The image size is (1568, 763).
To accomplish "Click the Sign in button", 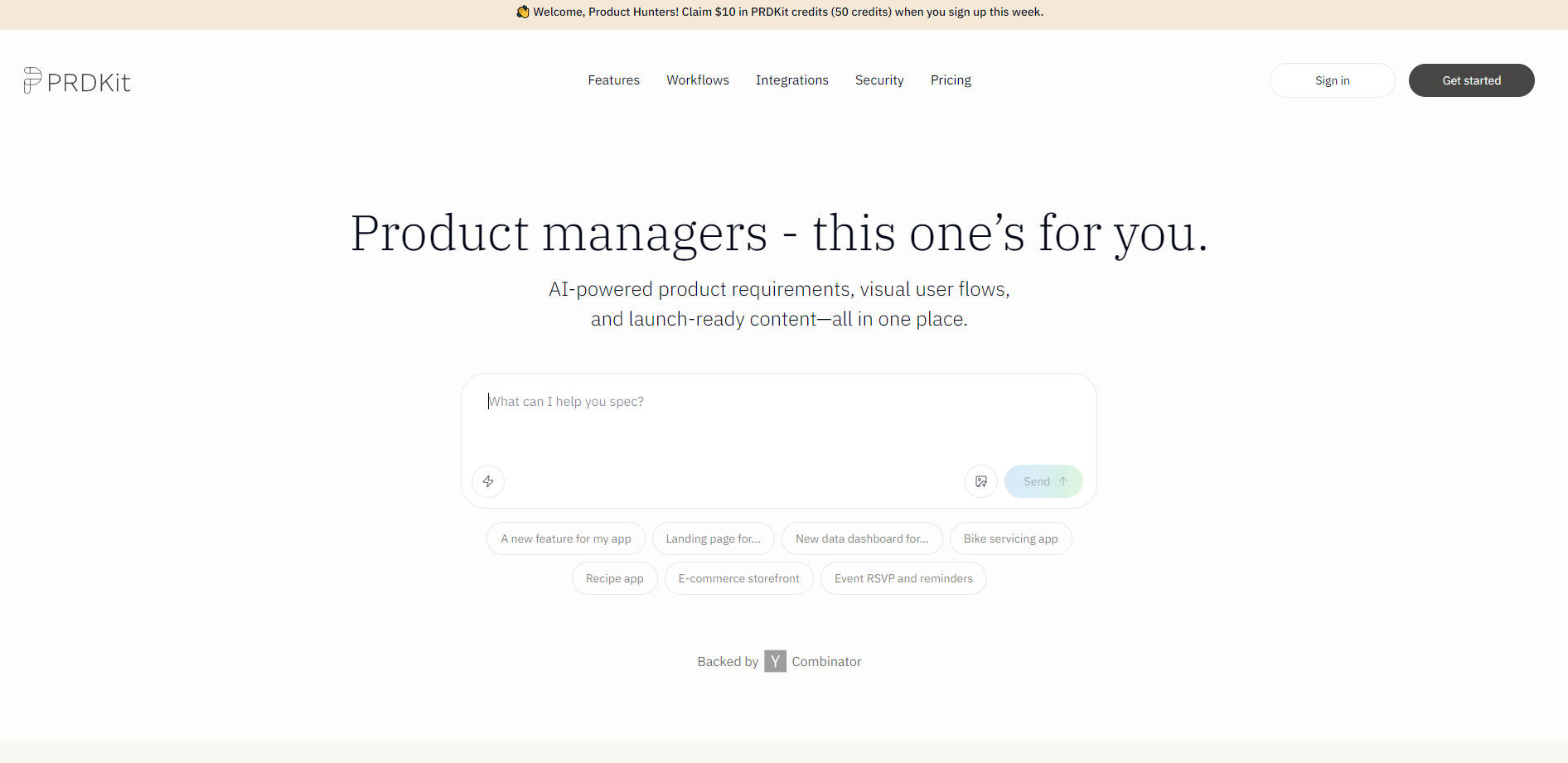I will 1332,80.
